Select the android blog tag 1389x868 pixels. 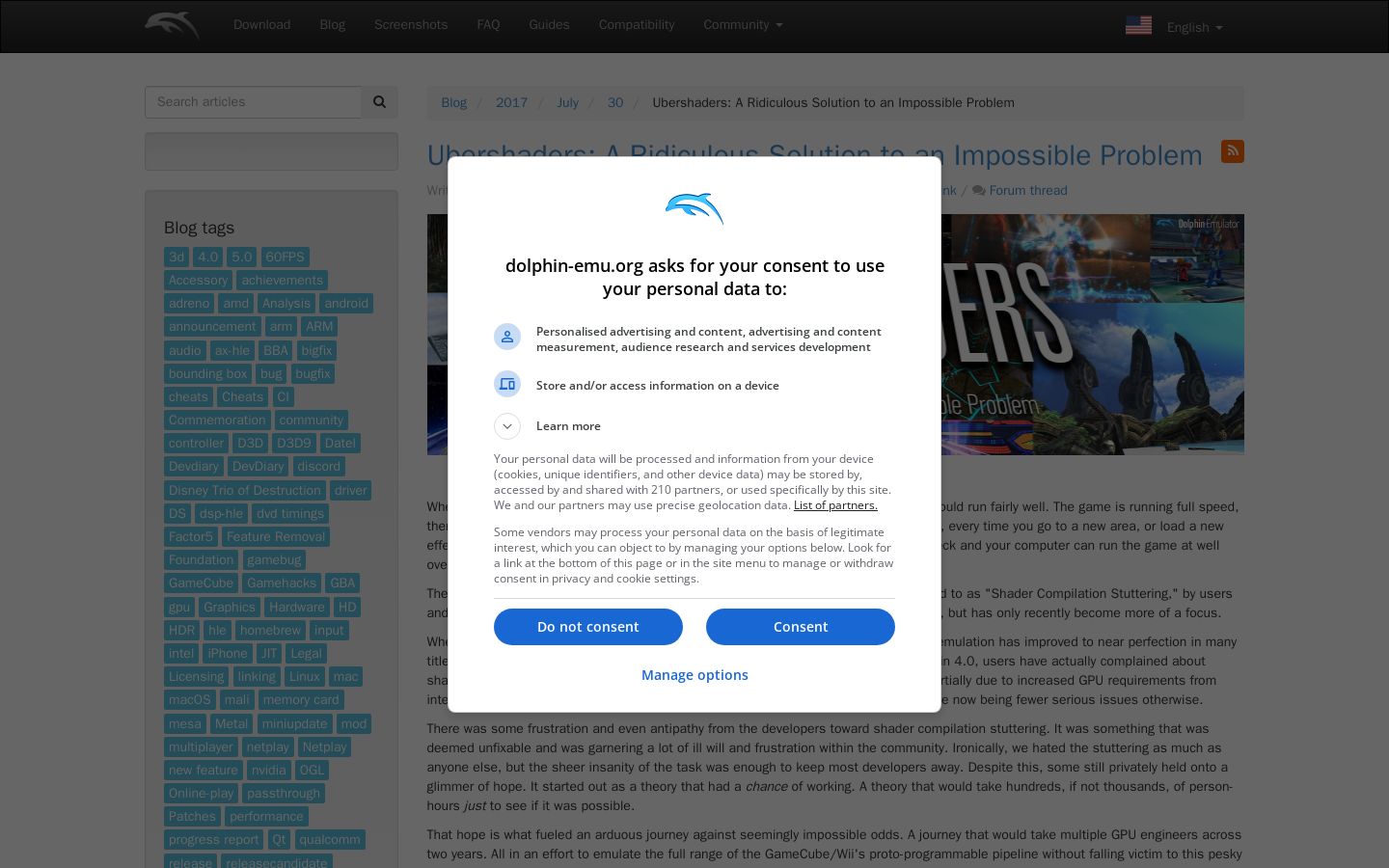point(346,303)
